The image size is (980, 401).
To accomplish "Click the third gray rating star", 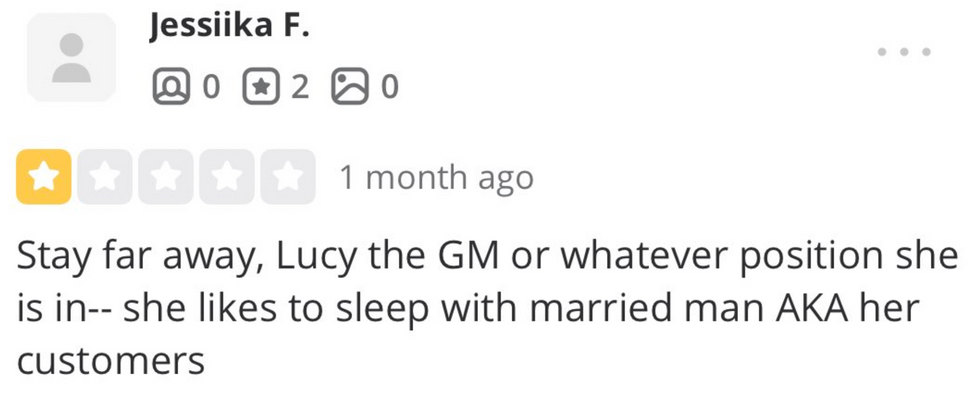I will [x=165, y=177].
